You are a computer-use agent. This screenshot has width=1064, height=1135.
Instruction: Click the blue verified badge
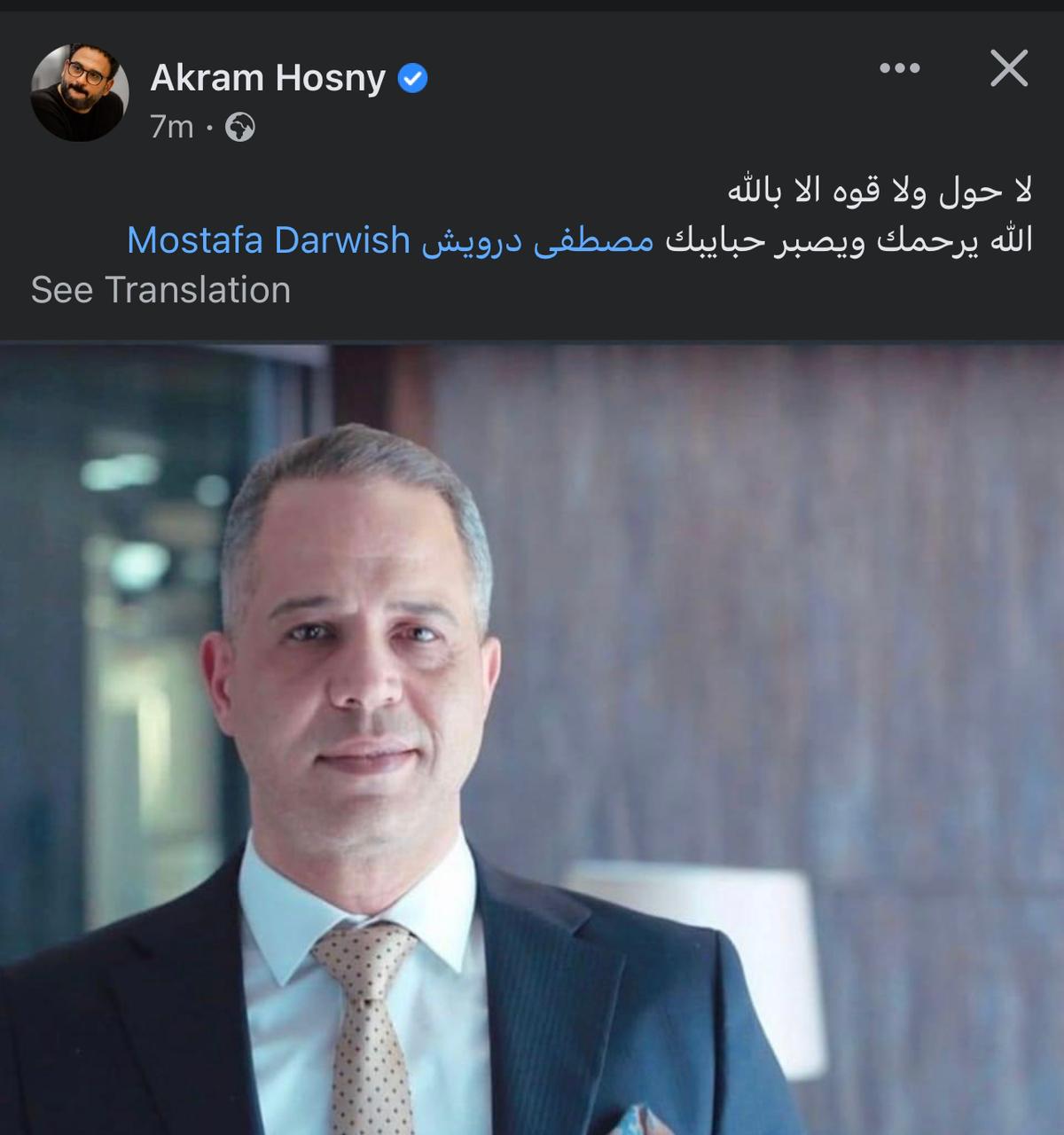pyautogui.click(x=412, y=79)
